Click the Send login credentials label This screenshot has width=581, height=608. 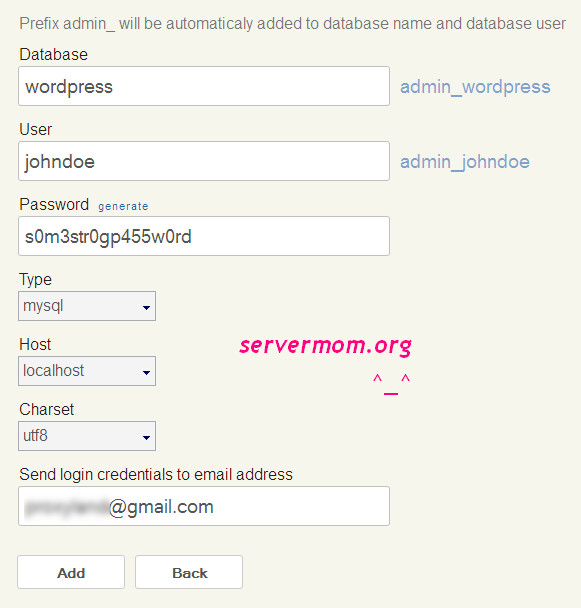[156, 475]
